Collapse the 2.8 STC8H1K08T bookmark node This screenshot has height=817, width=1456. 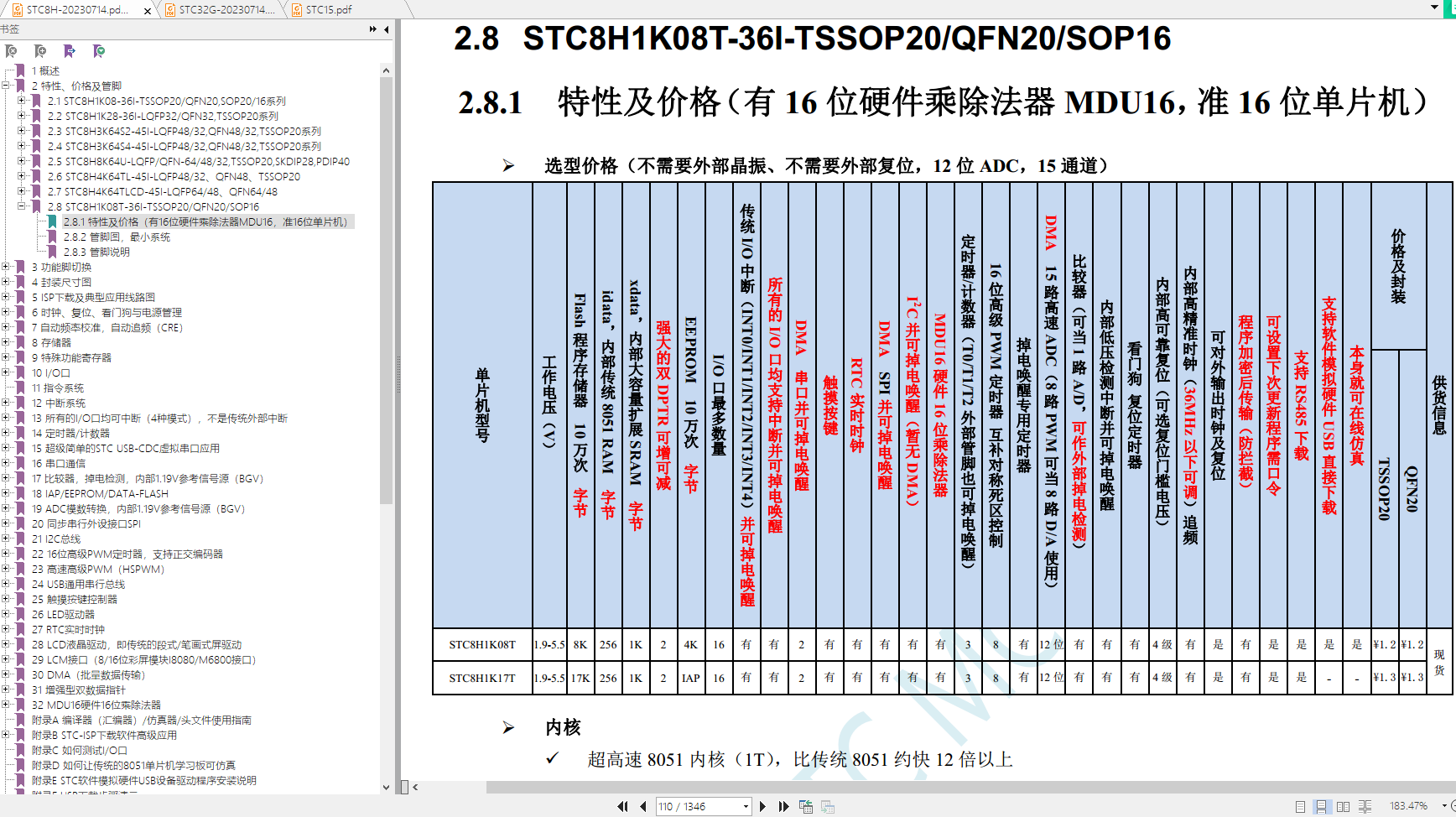pyautogui.click(x=22, y=206)
